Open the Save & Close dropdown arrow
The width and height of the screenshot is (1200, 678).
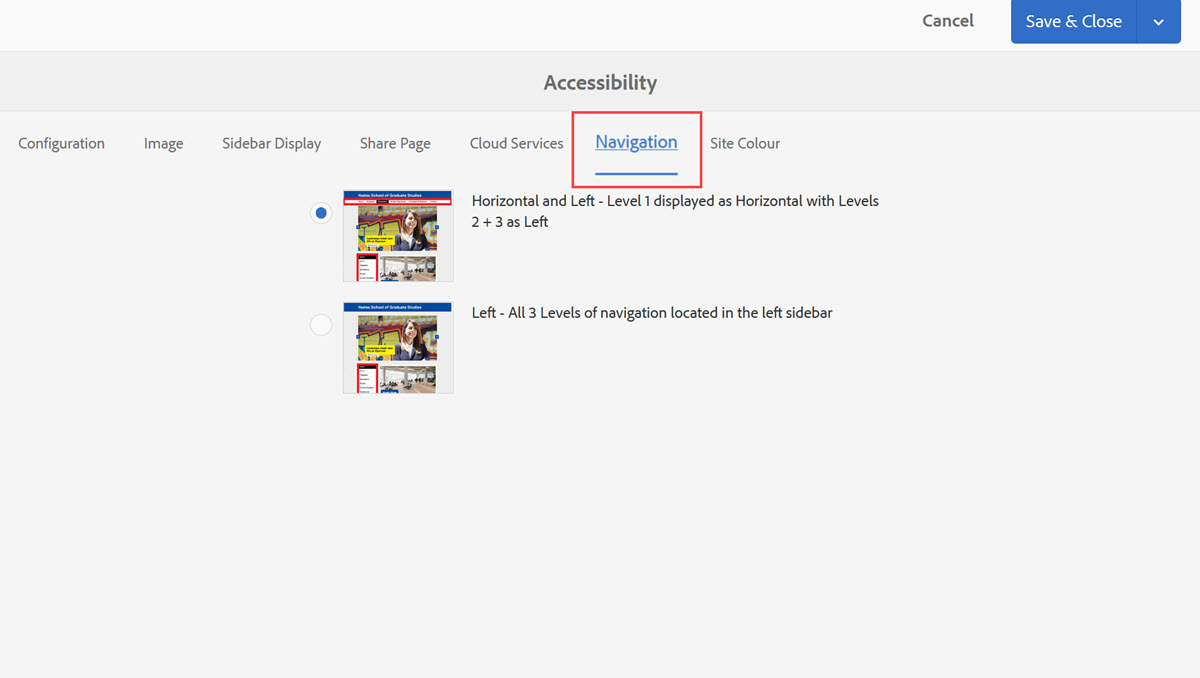pyautogui.click(x=1159, y=22)
